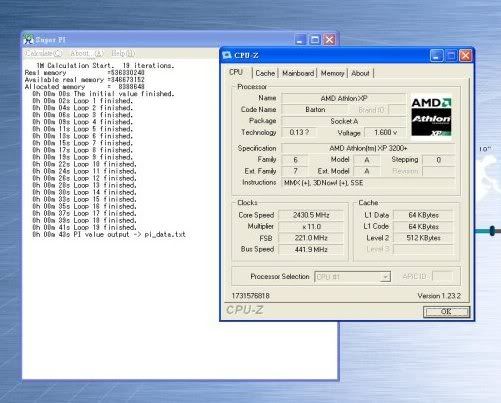Close the CPU-Z window
Screen dimensions: 501x403
tap(466, 55)
